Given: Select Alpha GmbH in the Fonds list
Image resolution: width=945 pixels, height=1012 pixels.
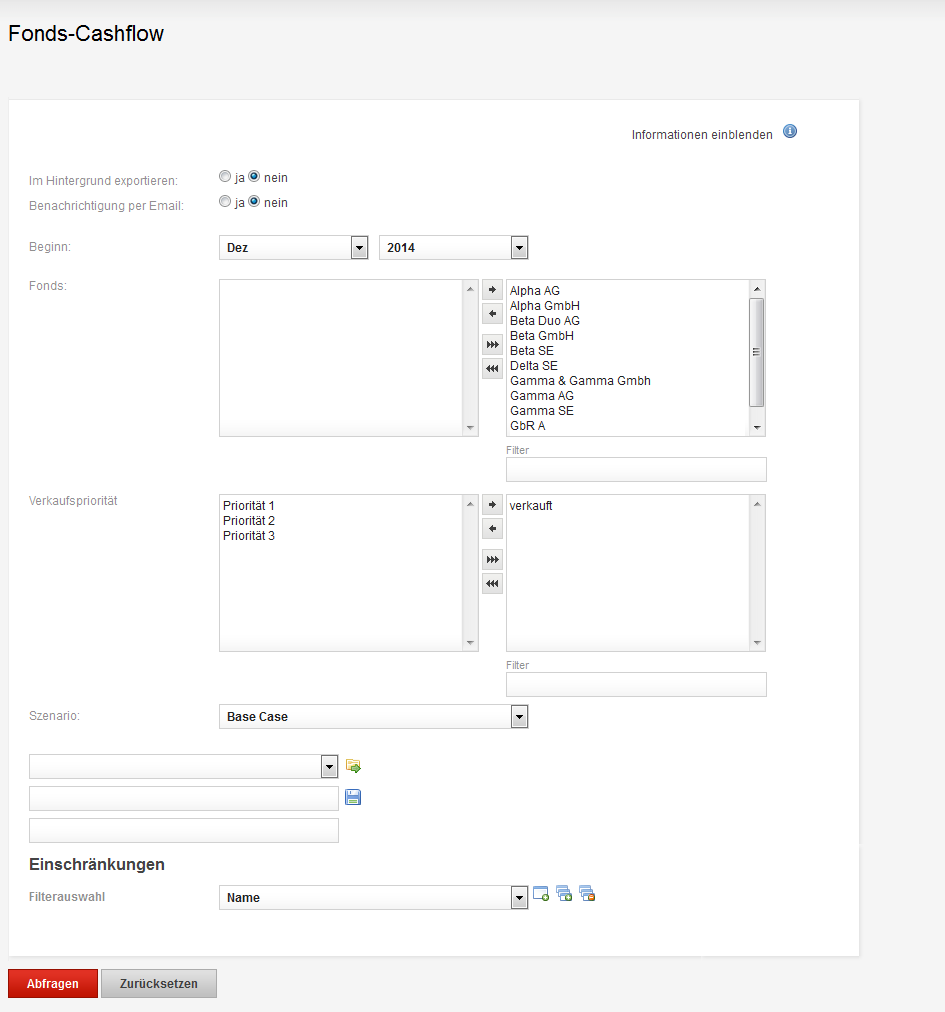Looking at the screenshot, I should click(545, 306).
